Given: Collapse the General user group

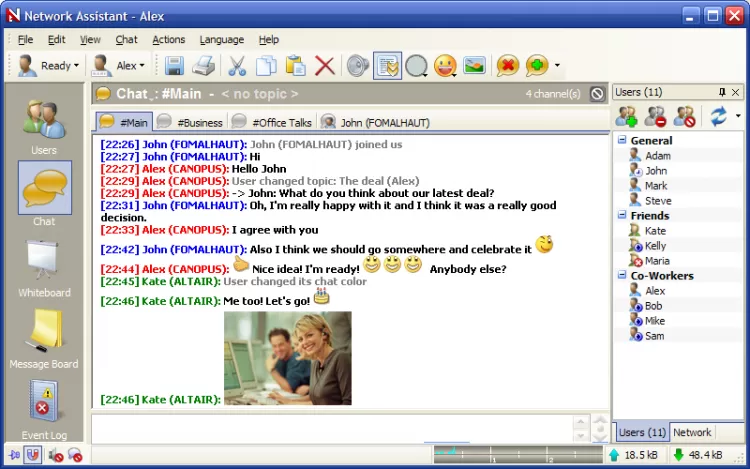Looking at the screenshot, I should (622, 141).
